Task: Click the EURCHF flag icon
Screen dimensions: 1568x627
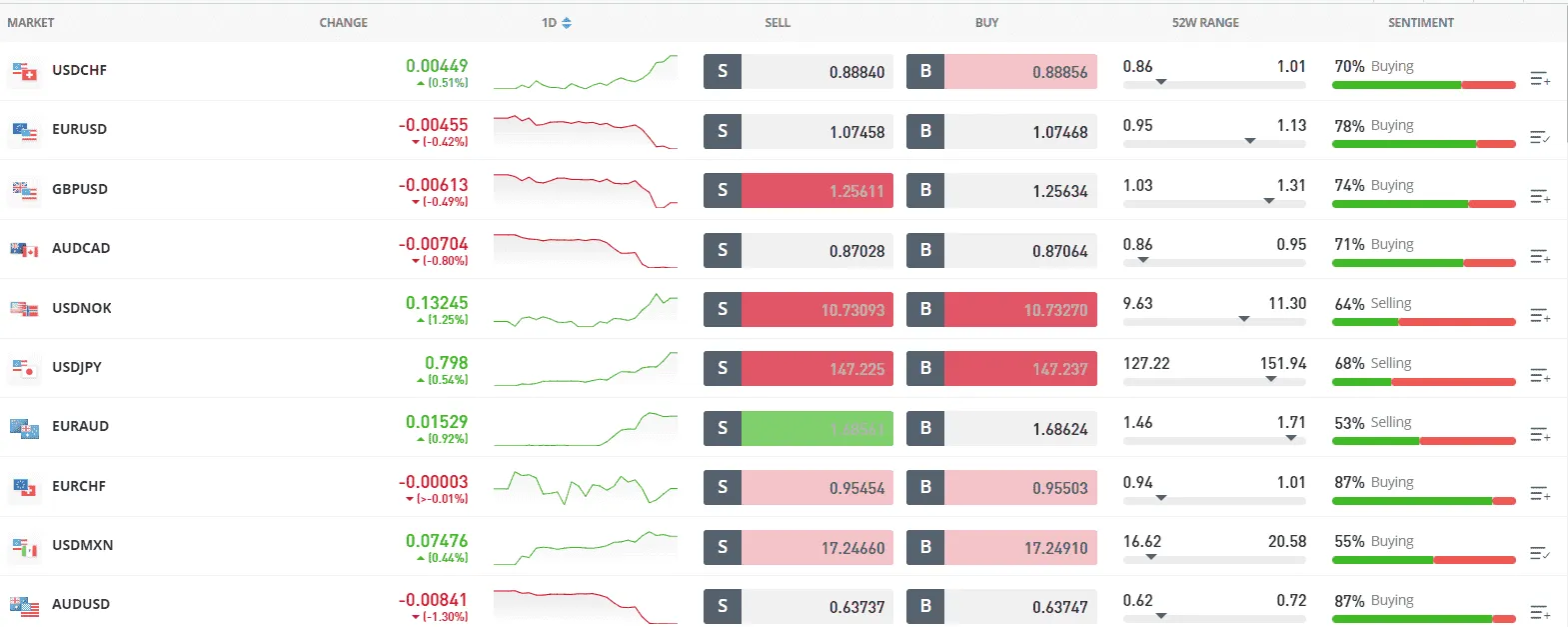Action: tap(24, 487)
